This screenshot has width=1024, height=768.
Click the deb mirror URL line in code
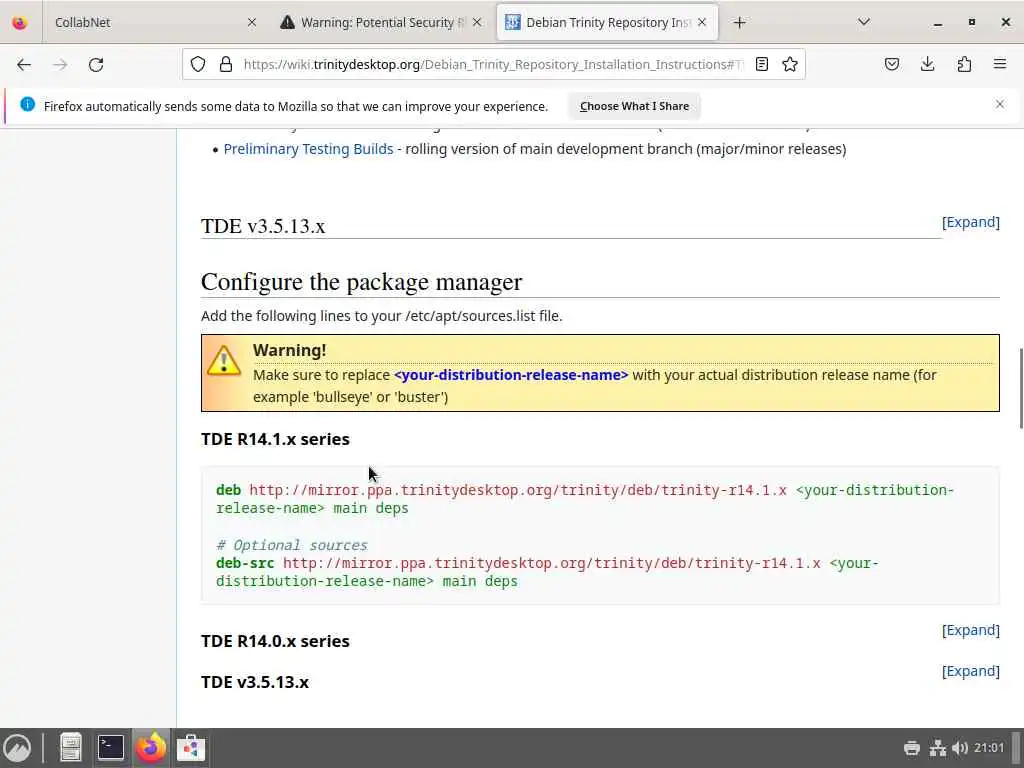(x=518, y=490)
